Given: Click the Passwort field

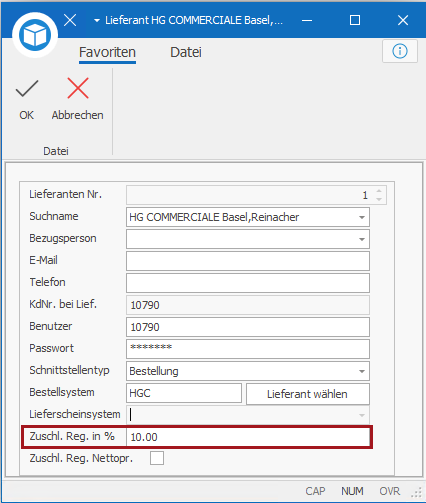Looking at the screenshot, I should pyautogui.click(x=248, y=349).
